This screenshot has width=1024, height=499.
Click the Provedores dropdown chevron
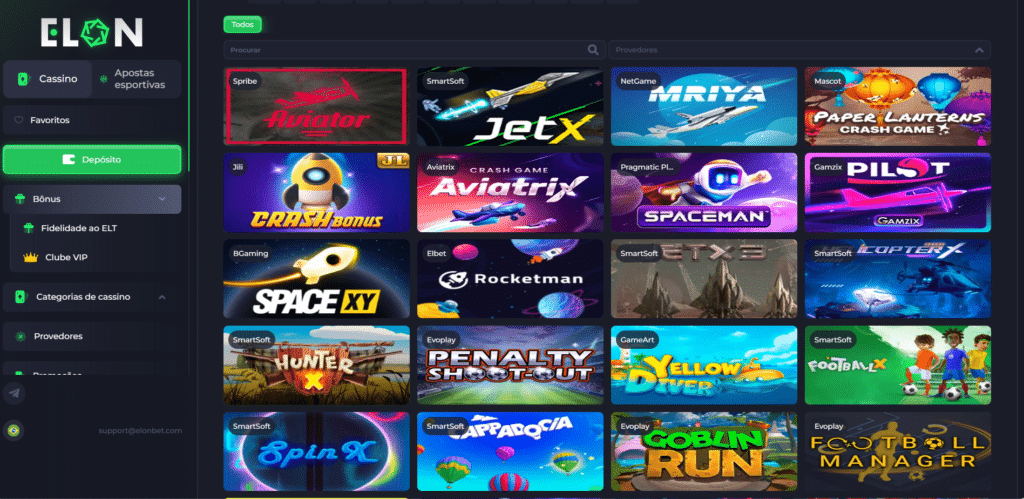[979, 50]
